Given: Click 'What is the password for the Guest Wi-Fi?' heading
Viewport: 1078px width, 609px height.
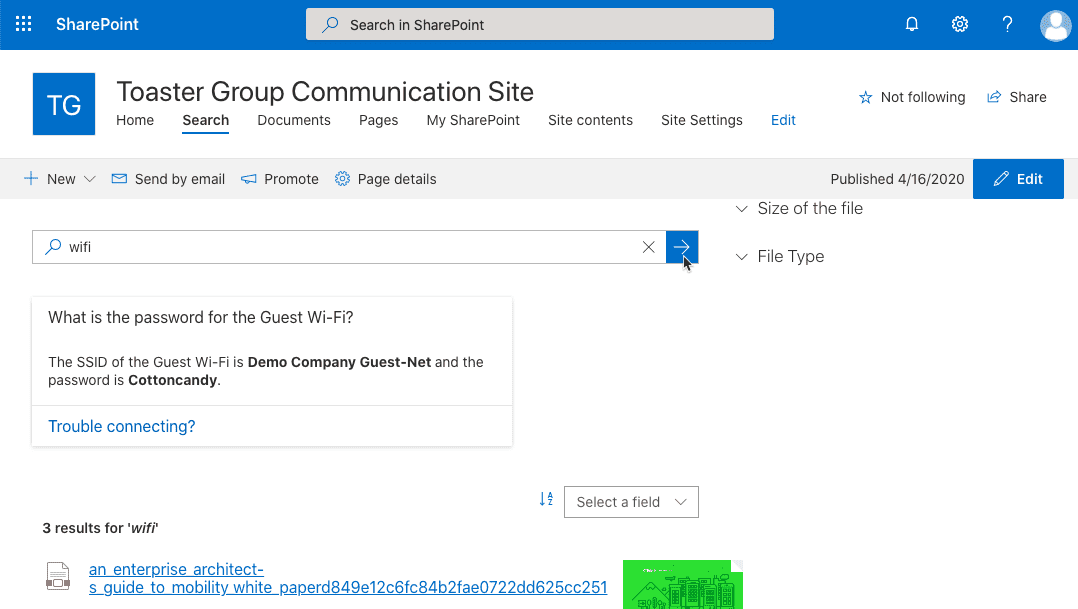Looking at the screenshot, I should click(201, 317).
